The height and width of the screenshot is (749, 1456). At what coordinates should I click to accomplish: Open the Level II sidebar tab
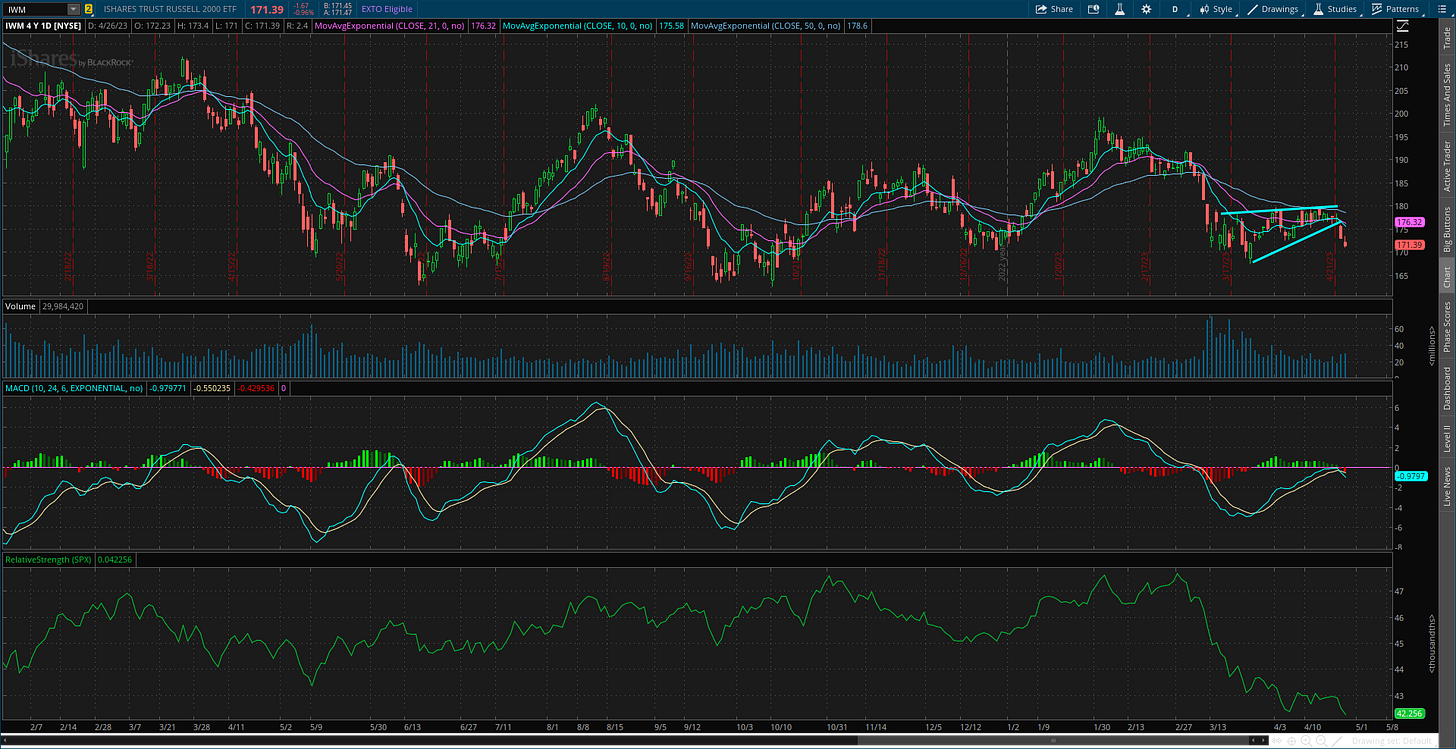[1447, 438]
